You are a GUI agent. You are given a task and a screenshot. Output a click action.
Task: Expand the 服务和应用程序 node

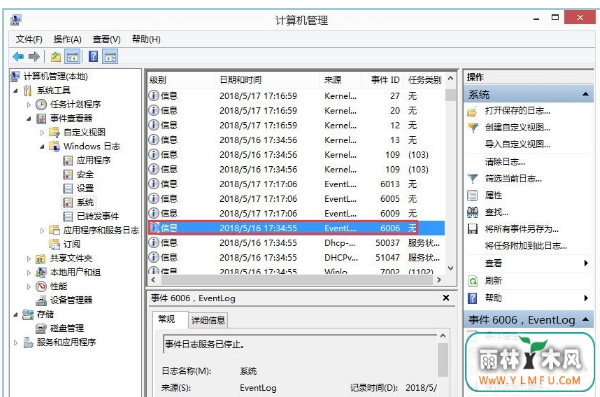16,343
